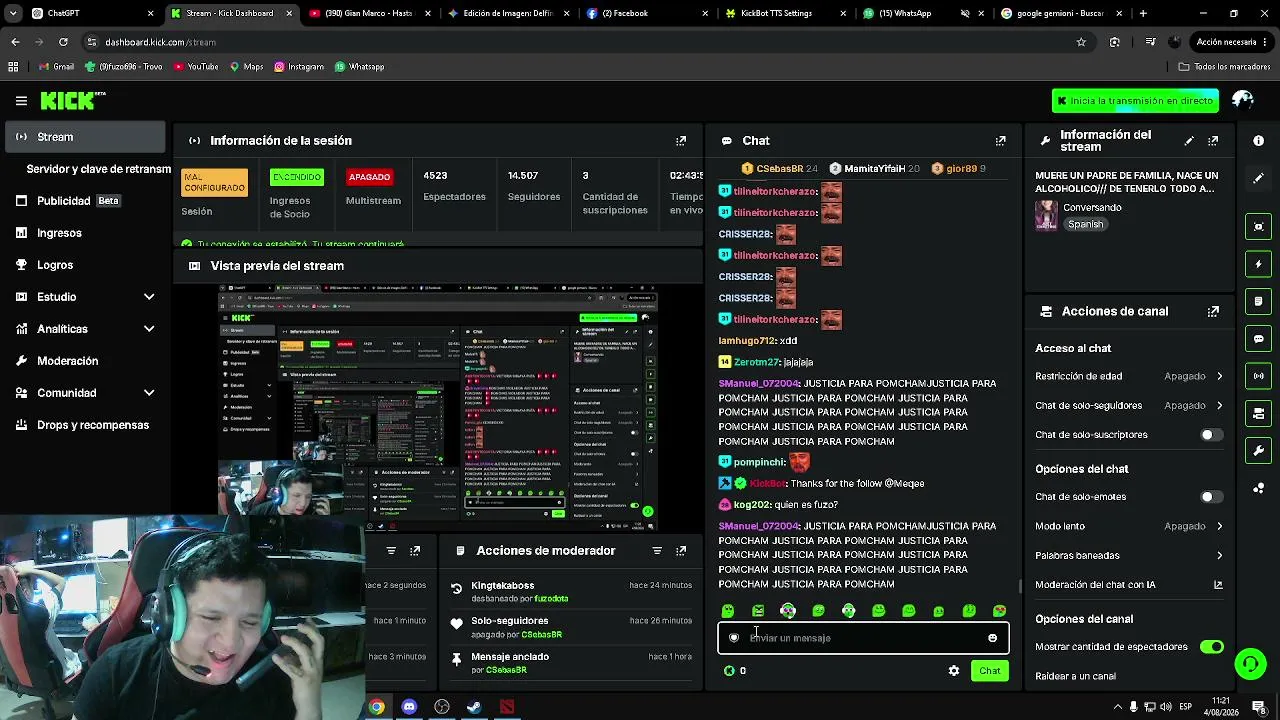The height and width of the screenshot is (720, 1280).
Task: Click Inicia la transmisión en directo button
Action: click(1135, 100)
